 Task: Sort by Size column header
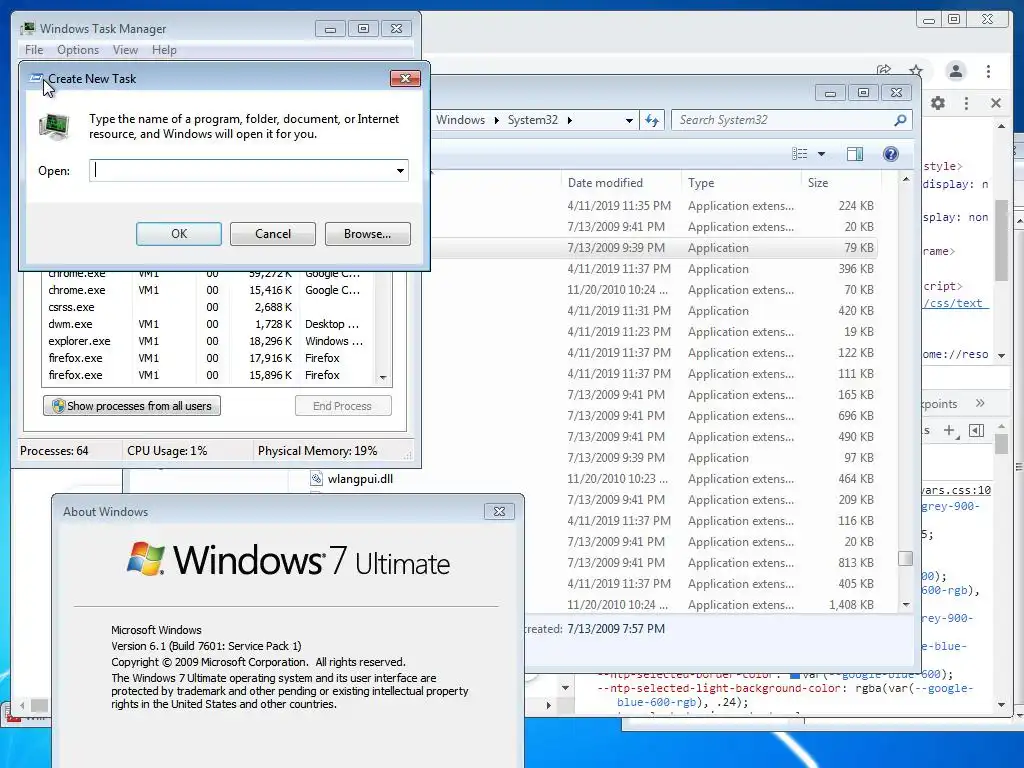(841, 183)
